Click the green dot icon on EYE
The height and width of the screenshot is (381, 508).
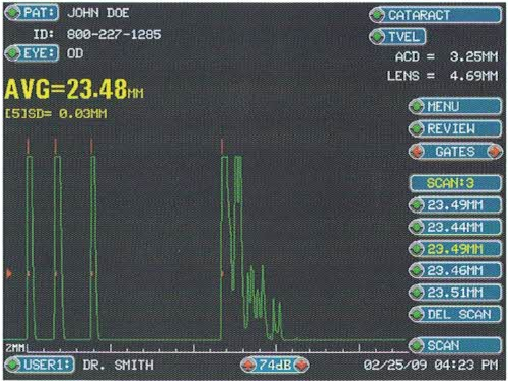pos(13,53)
